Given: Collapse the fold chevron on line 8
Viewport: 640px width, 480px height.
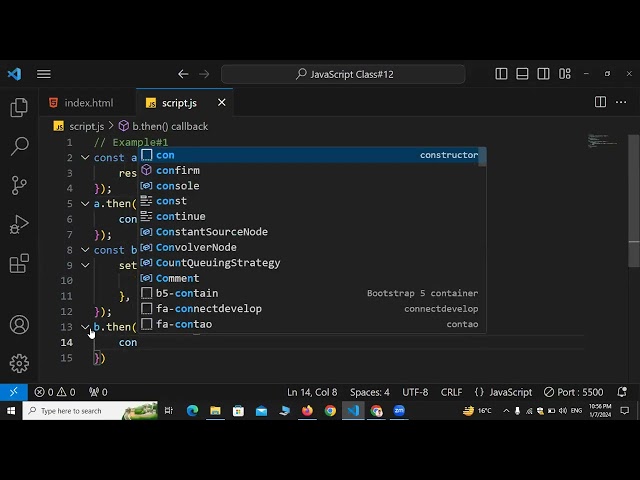Looking at the screenshot, I should (x=85, y=250).
